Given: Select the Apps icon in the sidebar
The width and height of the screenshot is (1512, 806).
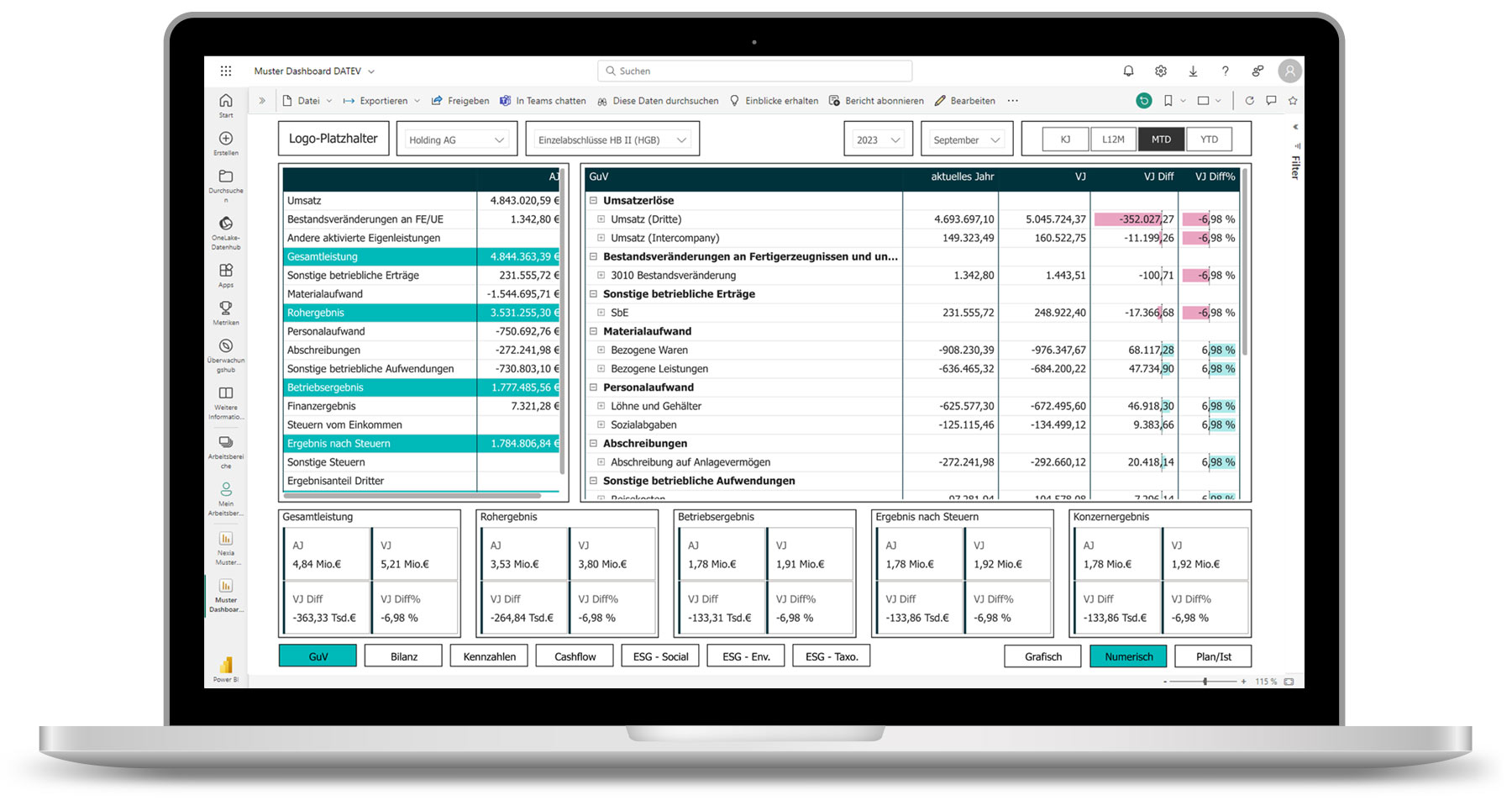Looking at the screenshot, I should [x=225, y=271].
